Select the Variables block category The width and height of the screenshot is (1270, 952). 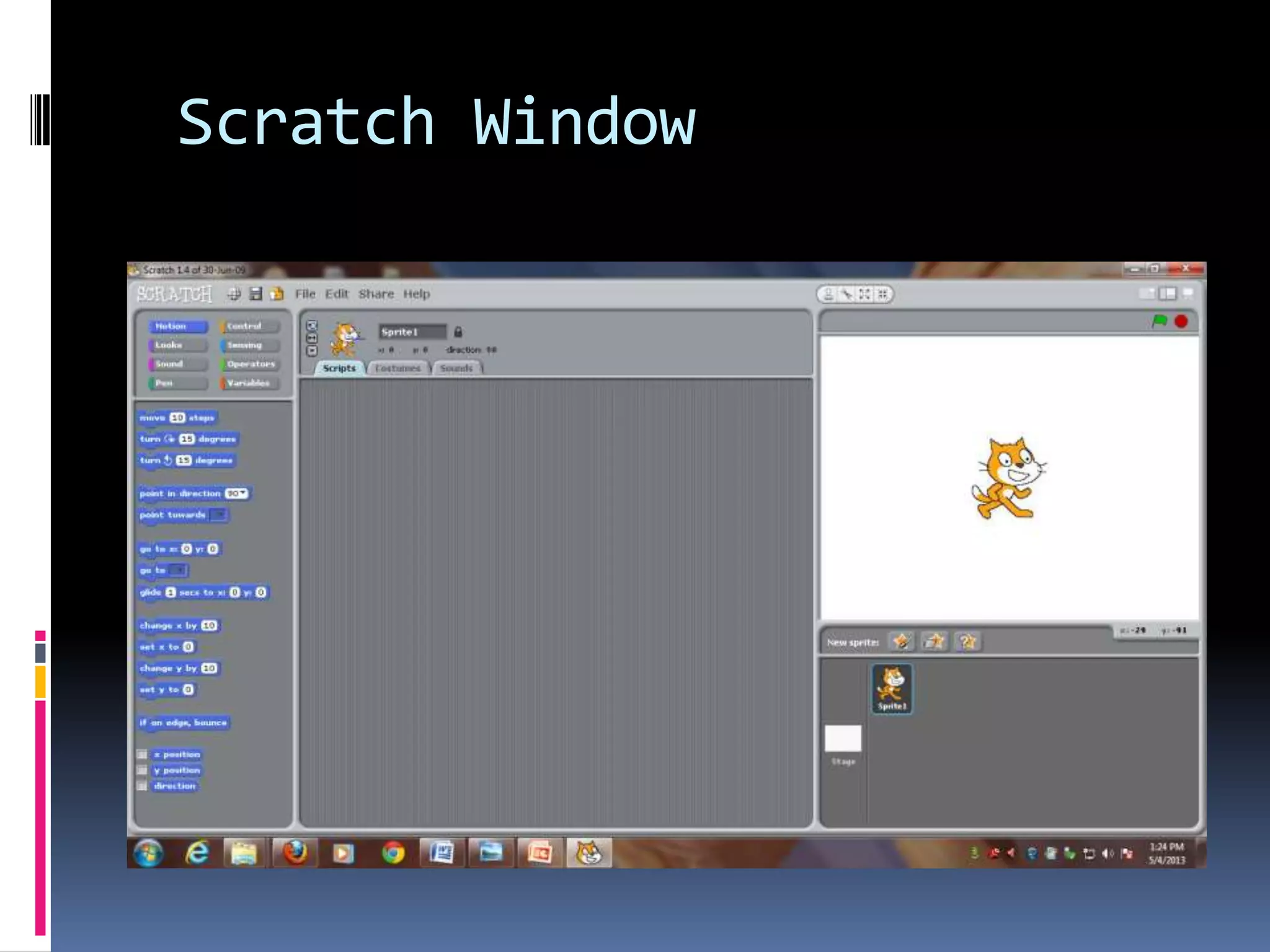tap(250, 383)
